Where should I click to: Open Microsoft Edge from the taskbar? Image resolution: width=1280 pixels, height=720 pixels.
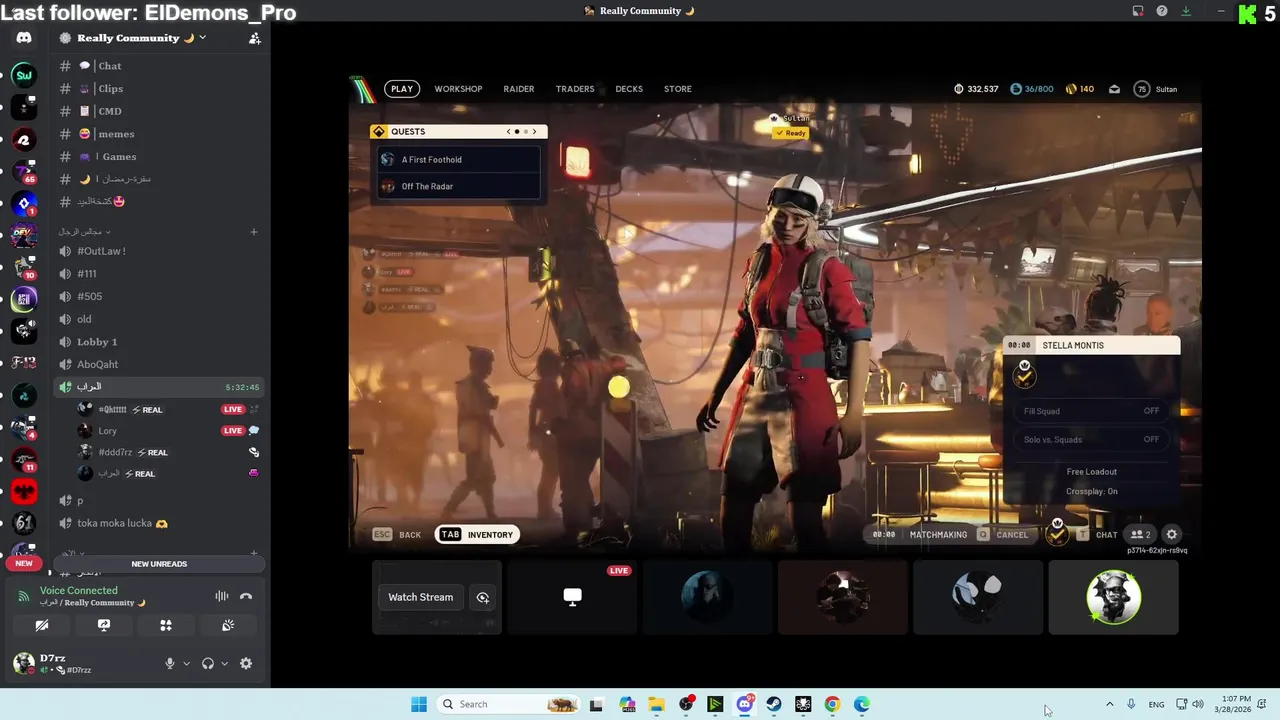(x=862, y=704)
